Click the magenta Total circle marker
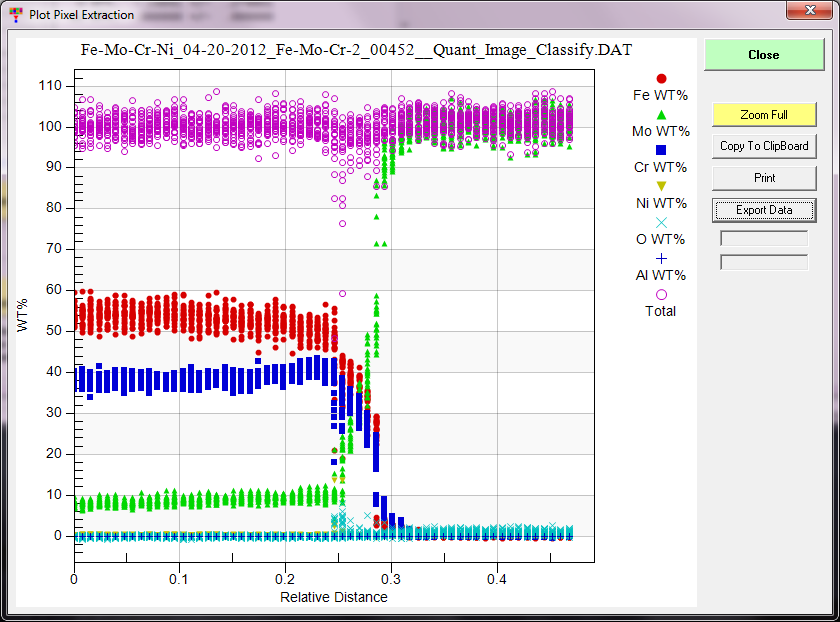 point(660,294)
